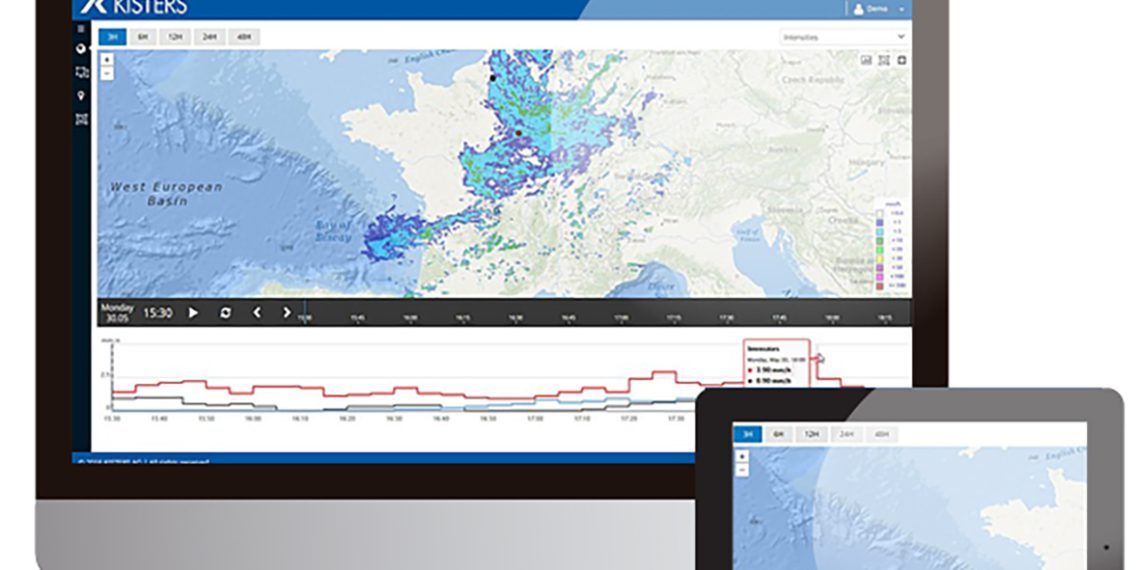
Task: Open the location pin sidebar icon
Action: pyautogui.click(x=81, y=96)
